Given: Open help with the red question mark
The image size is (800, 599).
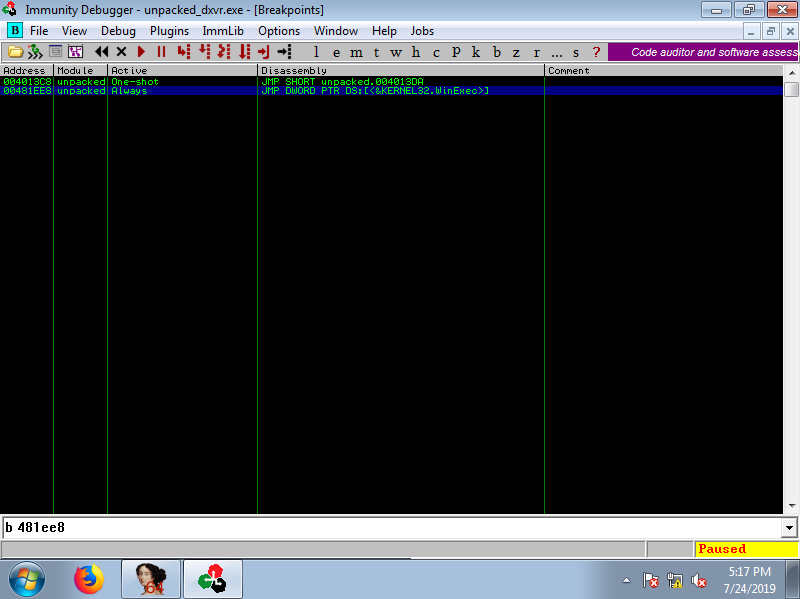Looking at the screenshot, I should (x=596, y=53).
